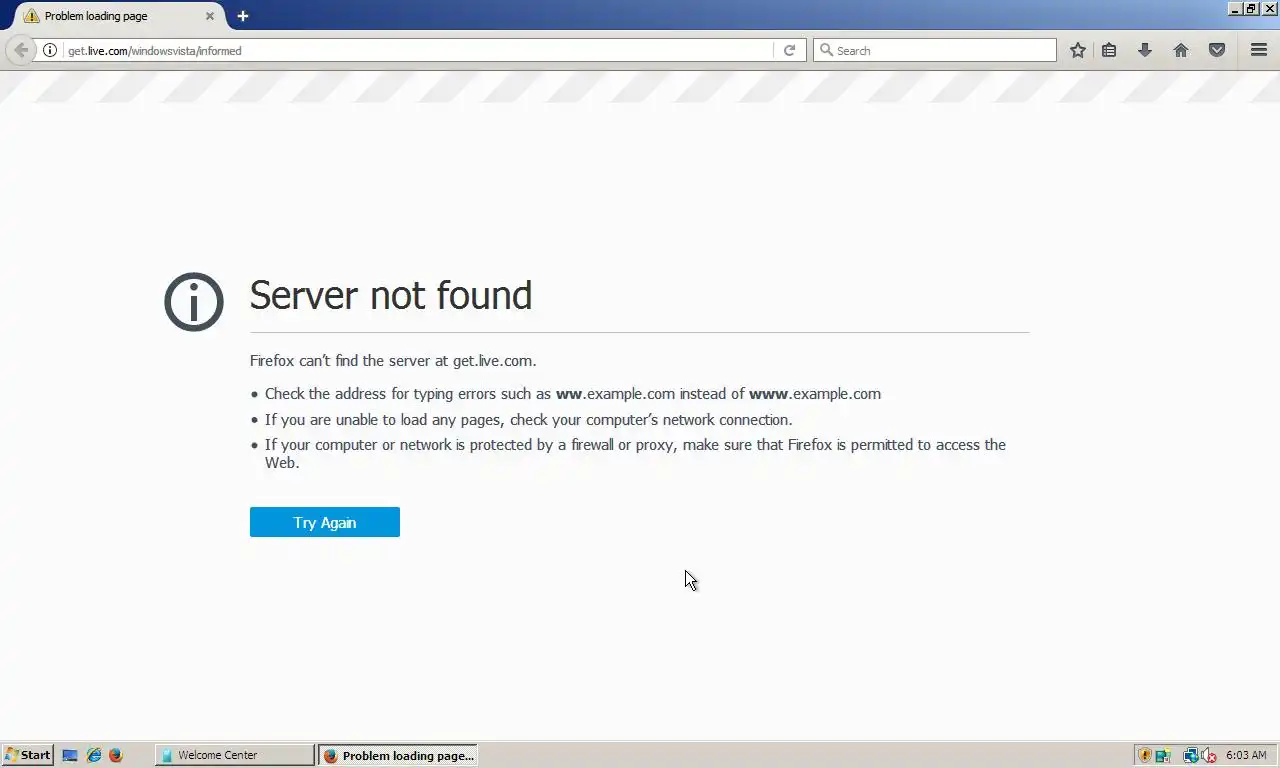Click the search magnifier icon

tap(826, 50)
